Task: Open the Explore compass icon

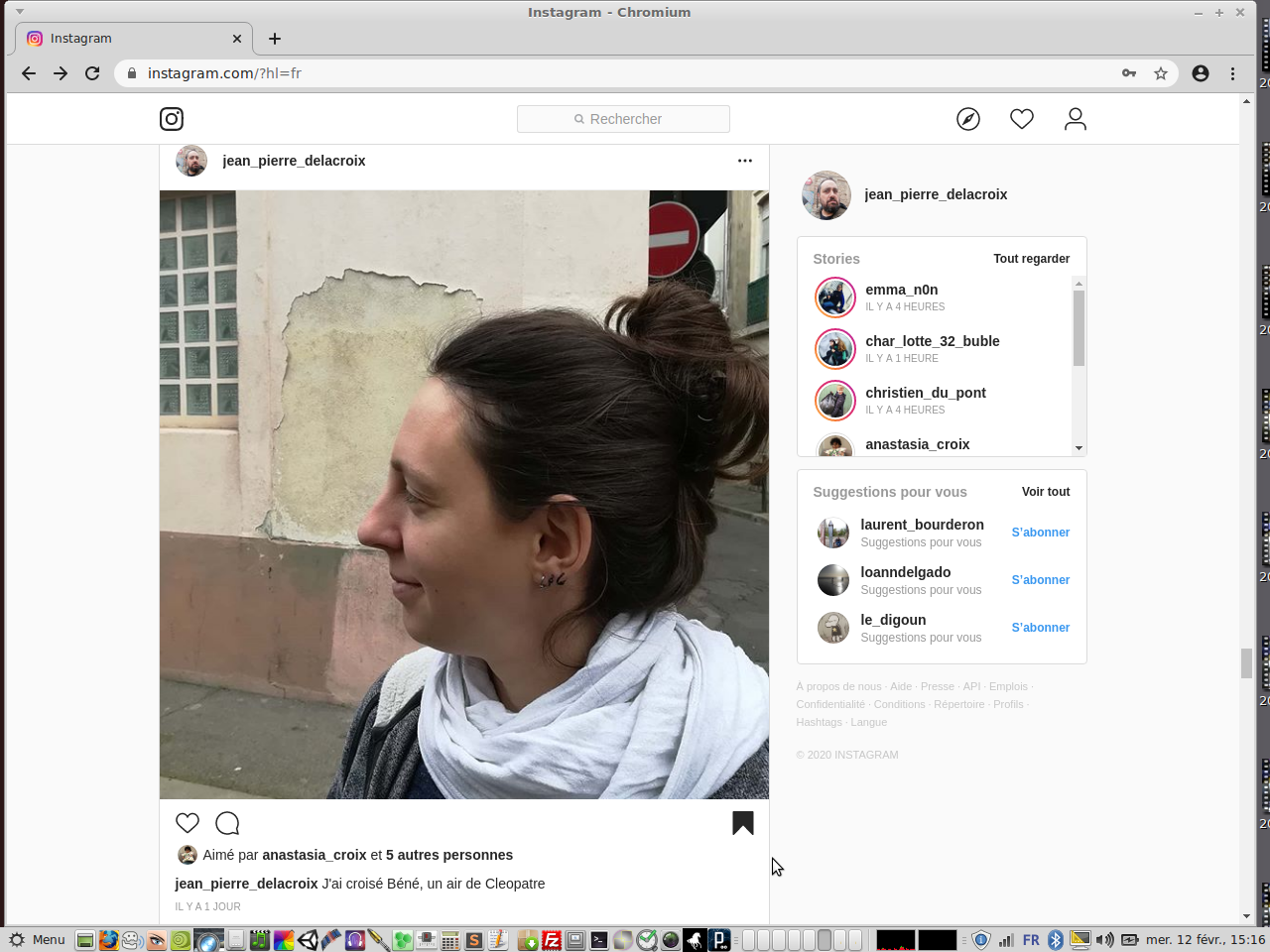Action: pyautogui.click(x=968, y=119)
